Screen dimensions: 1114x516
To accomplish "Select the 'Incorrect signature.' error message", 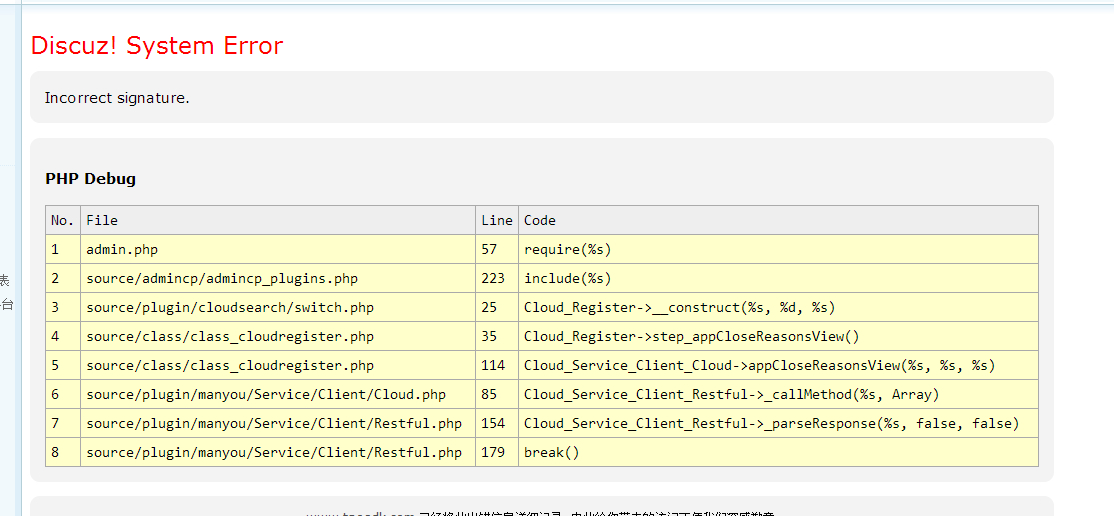I will (x=117, y=97).
